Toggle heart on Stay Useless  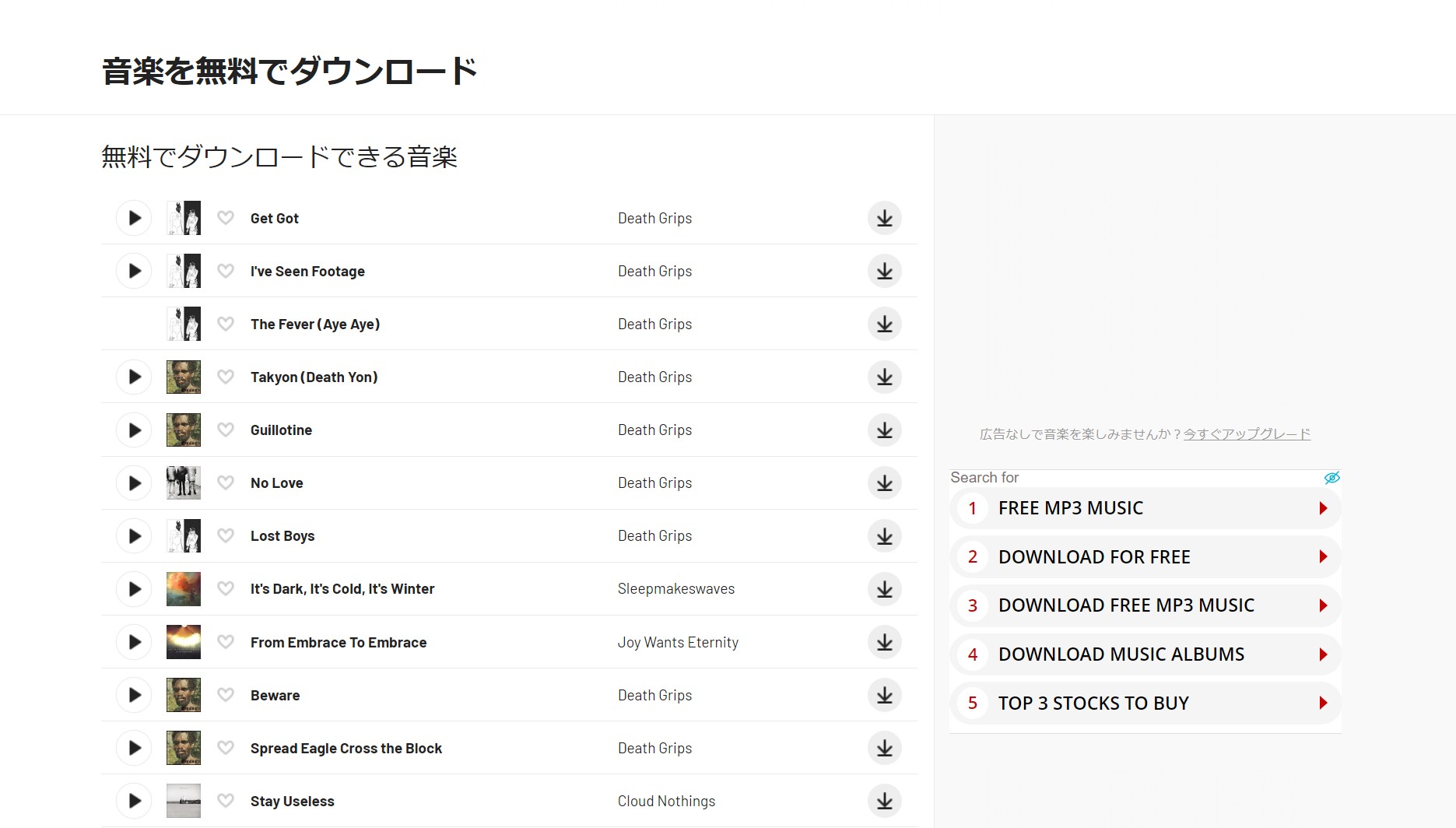226,801
